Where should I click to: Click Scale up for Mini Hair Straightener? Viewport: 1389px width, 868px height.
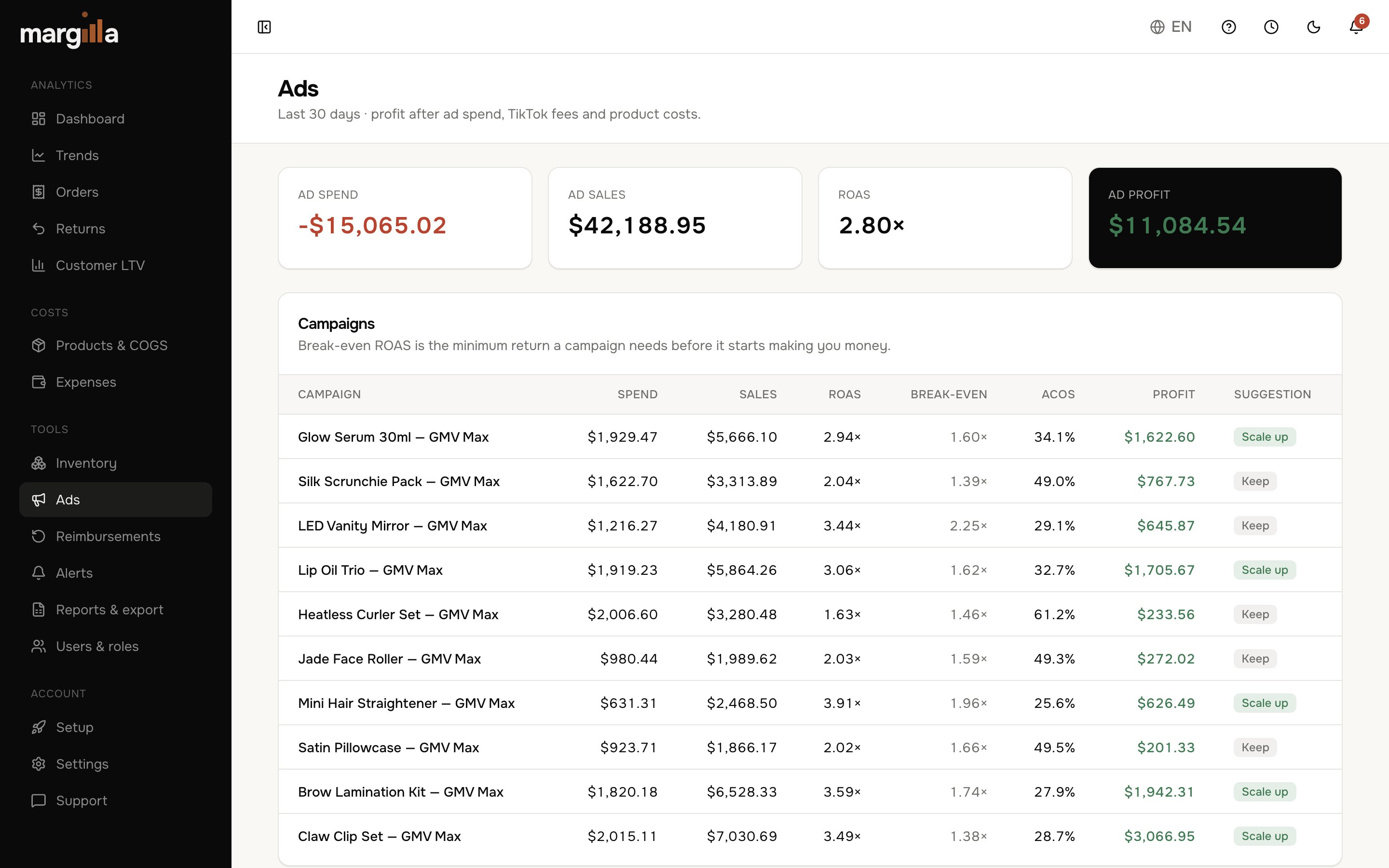pos(1265,703)
